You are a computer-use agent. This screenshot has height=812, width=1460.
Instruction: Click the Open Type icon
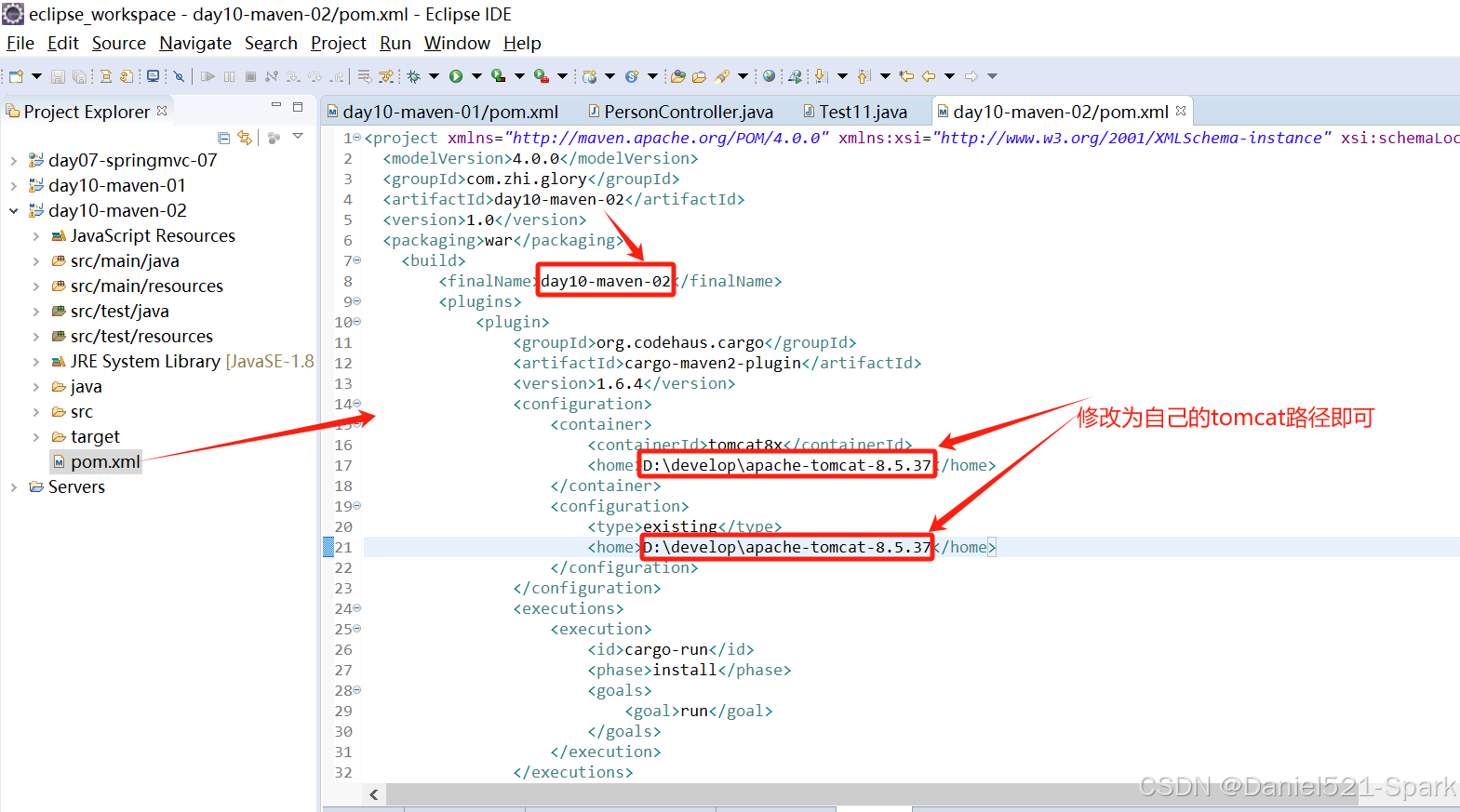coord(677,76)
